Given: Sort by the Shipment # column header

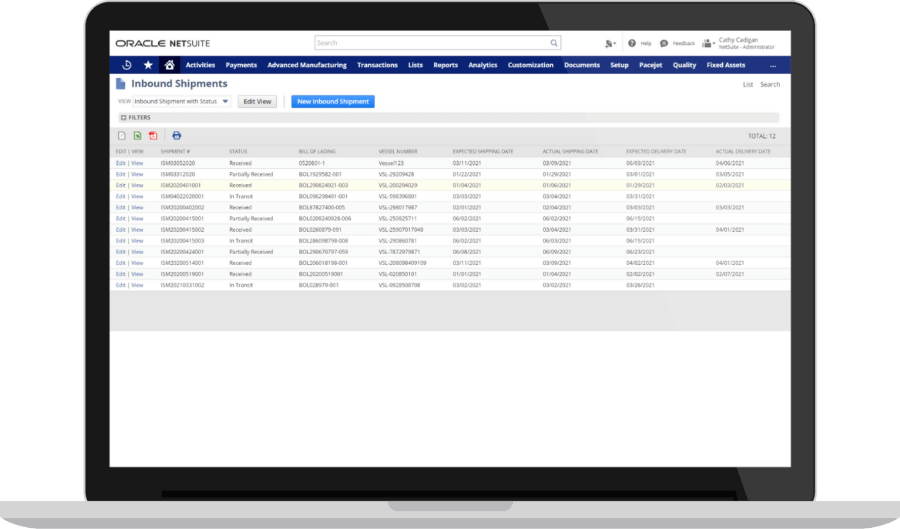Looking at the screenshot, I should 175,151.
